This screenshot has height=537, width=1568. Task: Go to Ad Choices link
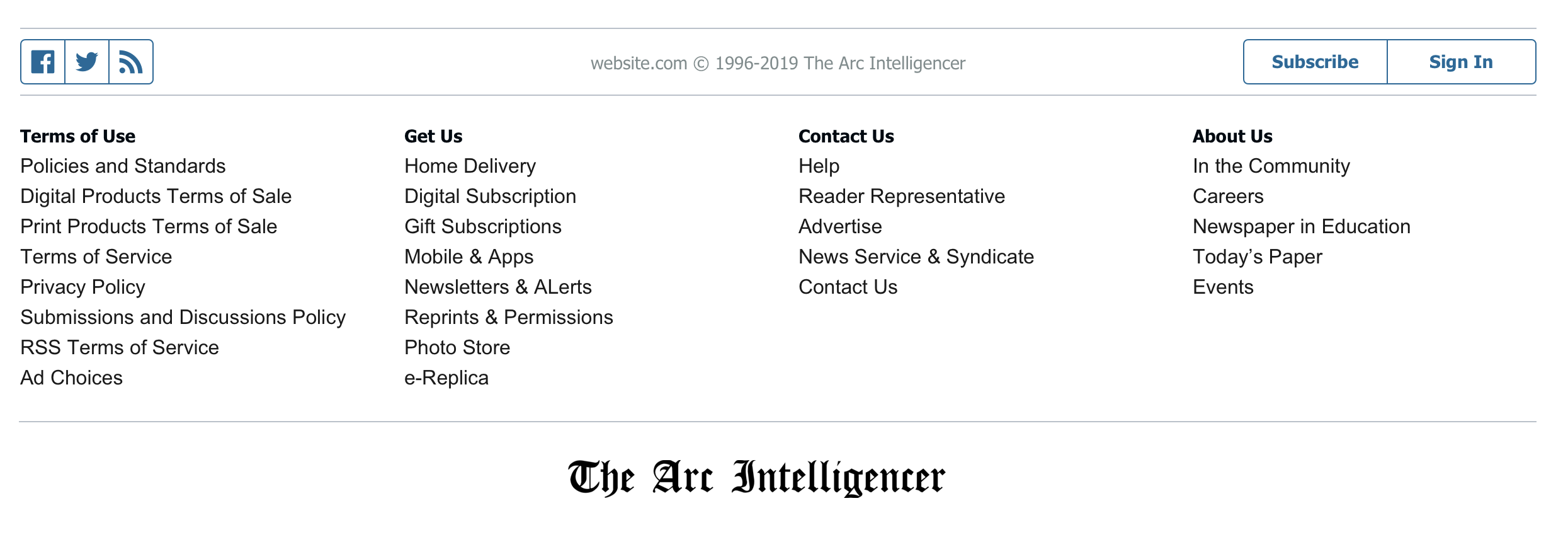71,378
